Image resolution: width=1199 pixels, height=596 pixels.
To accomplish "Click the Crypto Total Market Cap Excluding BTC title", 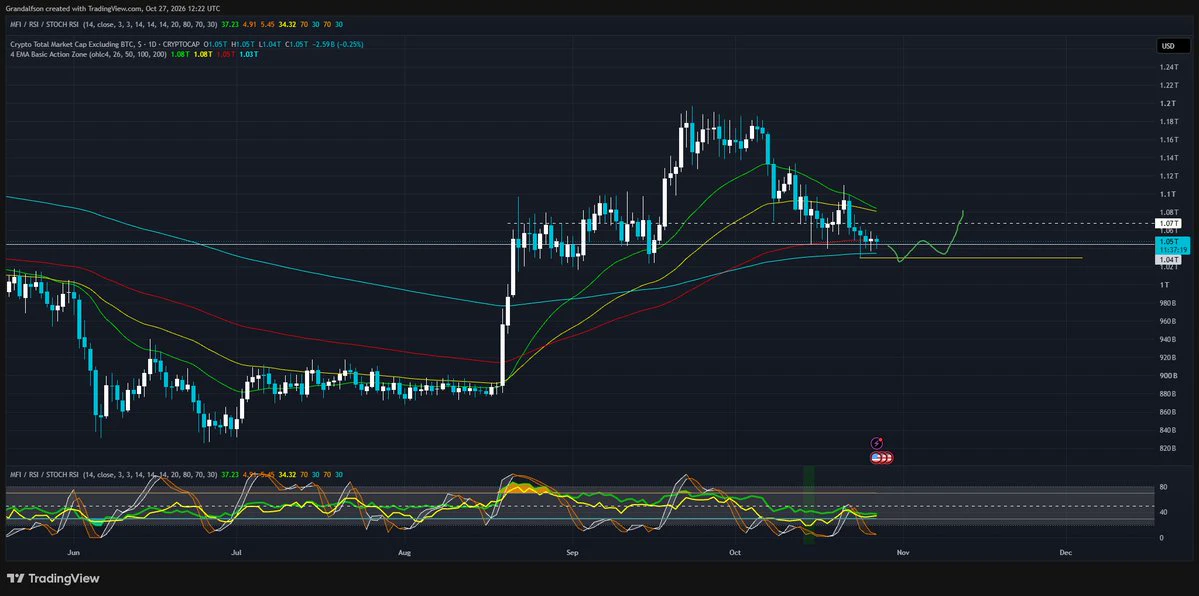I will (x=99, y=44).
